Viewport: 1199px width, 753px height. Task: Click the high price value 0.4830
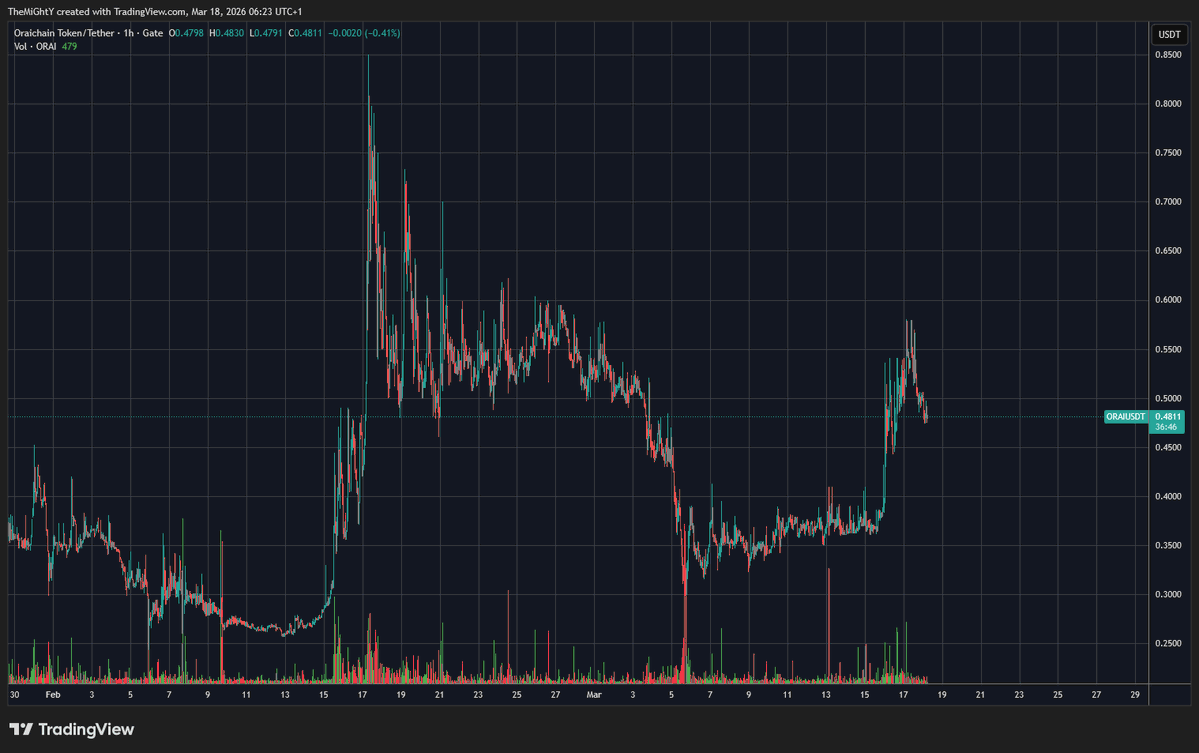[229, 33]
